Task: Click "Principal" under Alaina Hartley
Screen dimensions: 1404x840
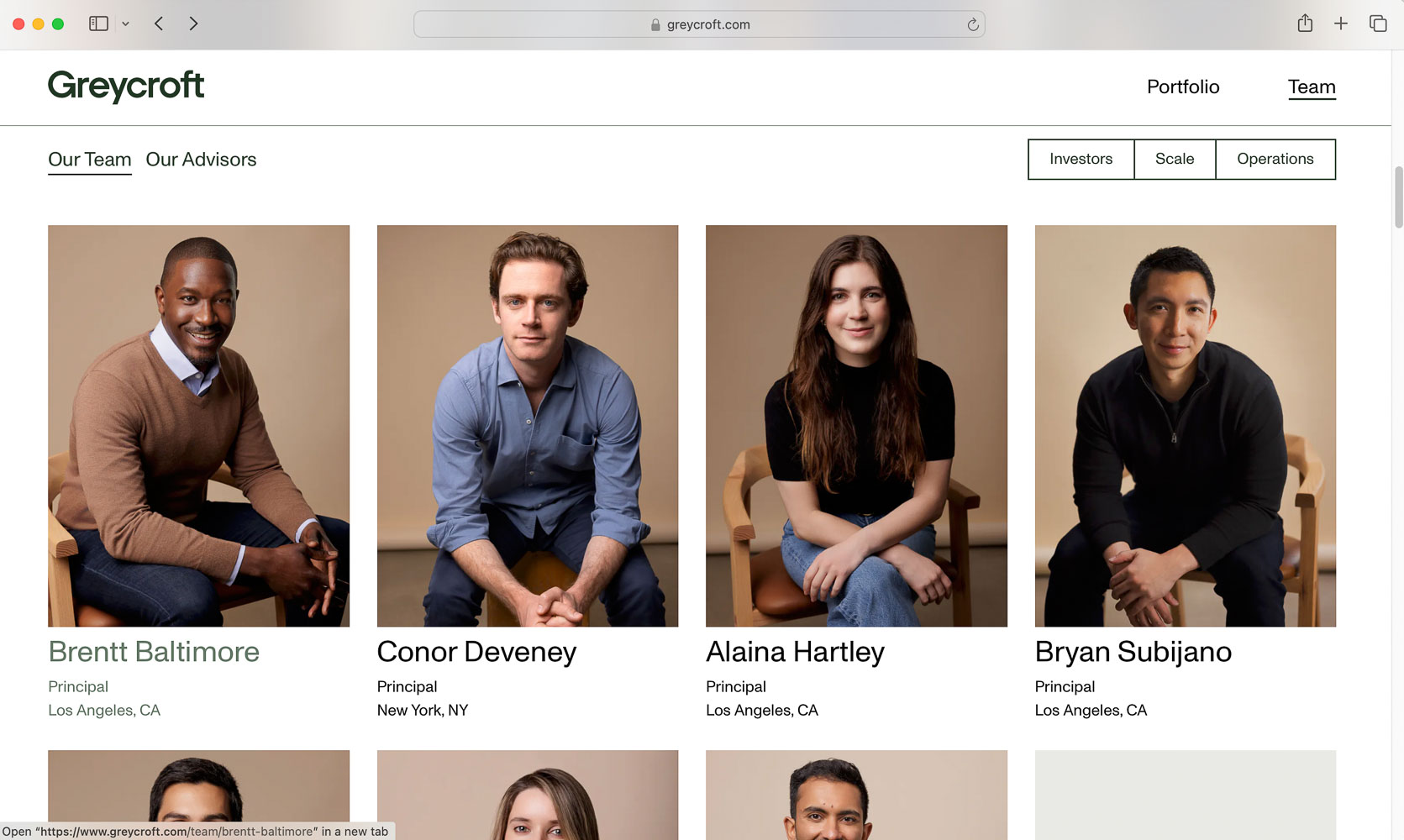Action: 736,687
